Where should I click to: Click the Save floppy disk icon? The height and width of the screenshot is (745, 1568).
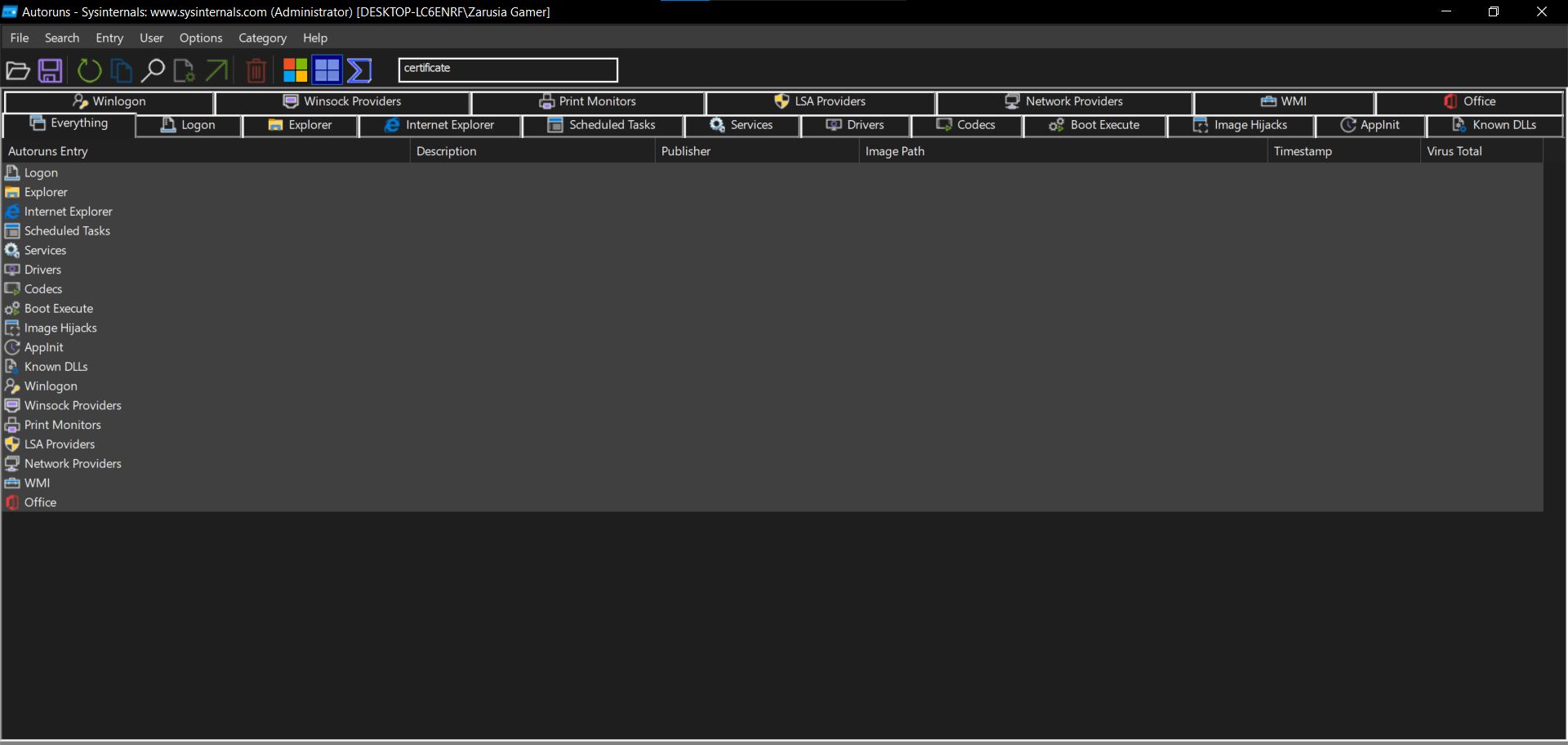tap(51, 71)
